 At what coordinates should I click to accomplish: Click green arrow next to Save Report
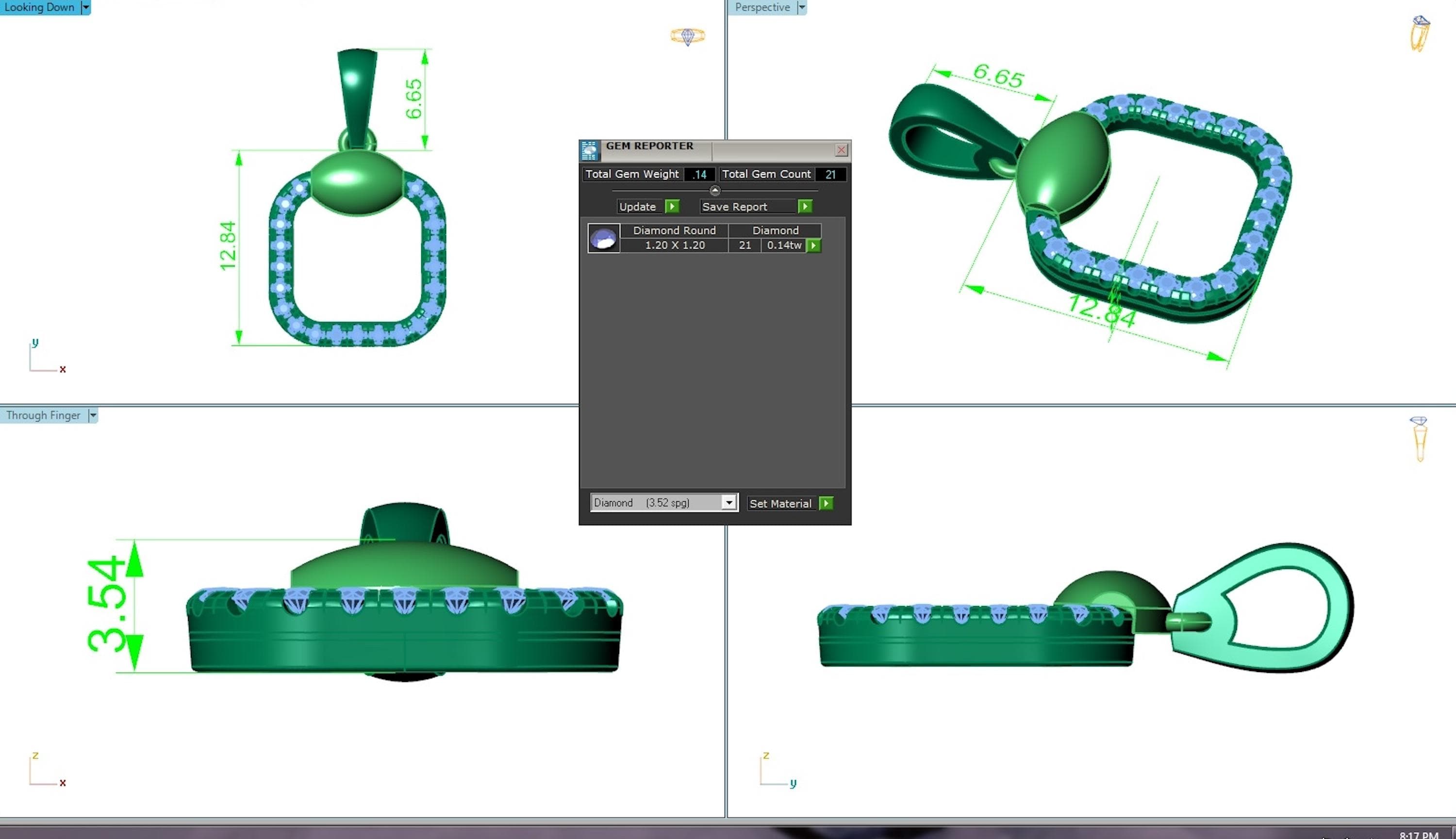[805, 206]
